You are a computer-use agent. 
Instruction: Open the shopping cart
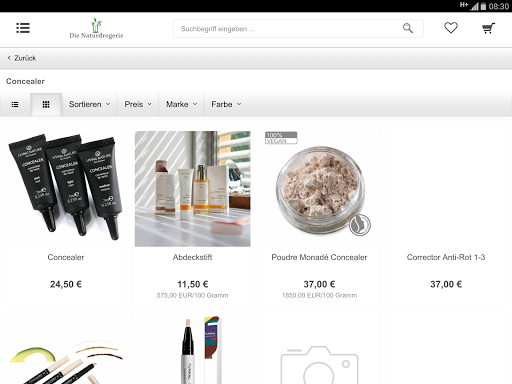[488, 28]
